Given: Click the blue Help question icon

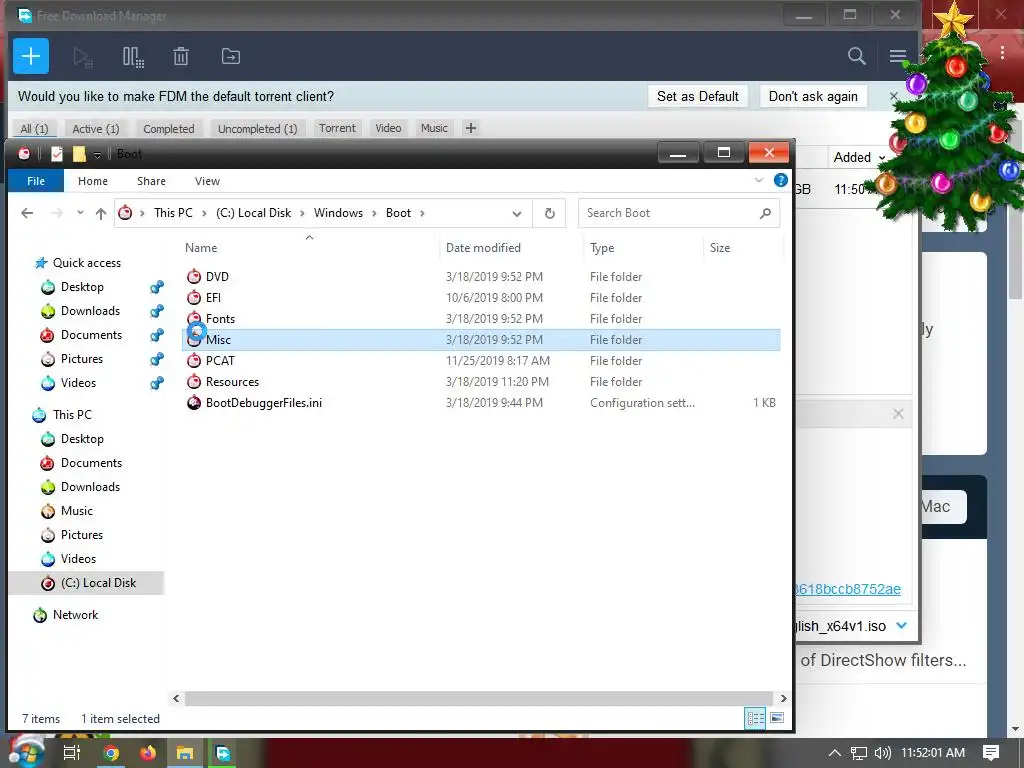Looking at the screenshot, I should [x=780, y=180].
